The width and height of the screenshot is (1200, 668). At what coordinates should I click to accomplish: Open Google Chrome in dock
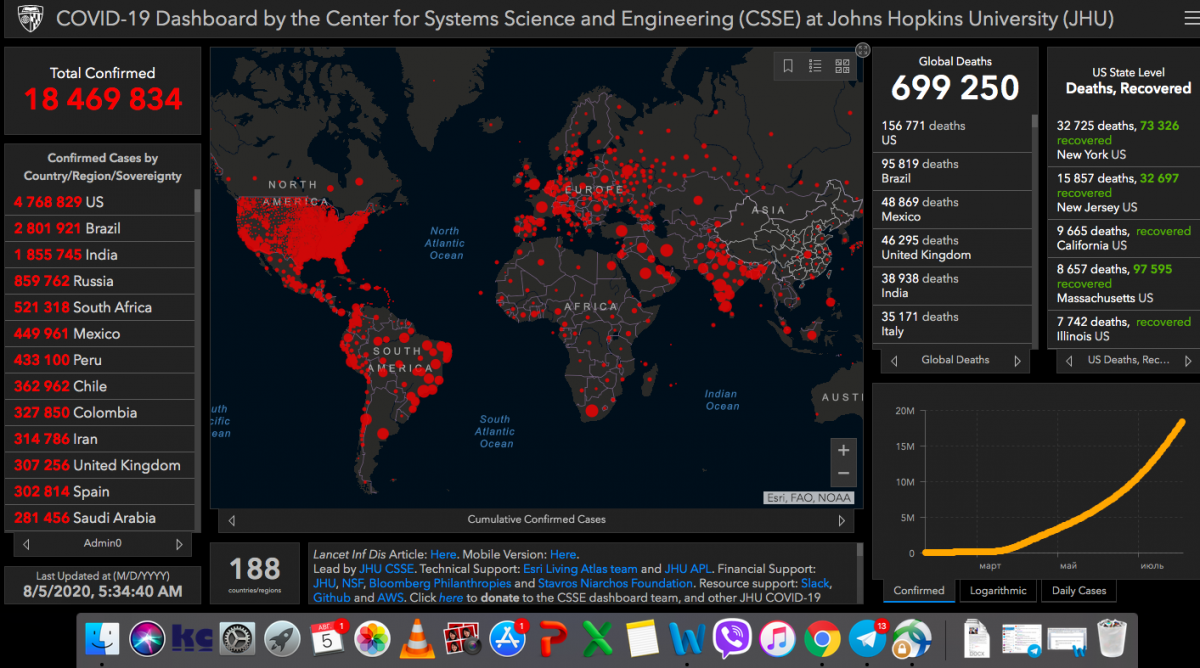[x=822, y=638]
